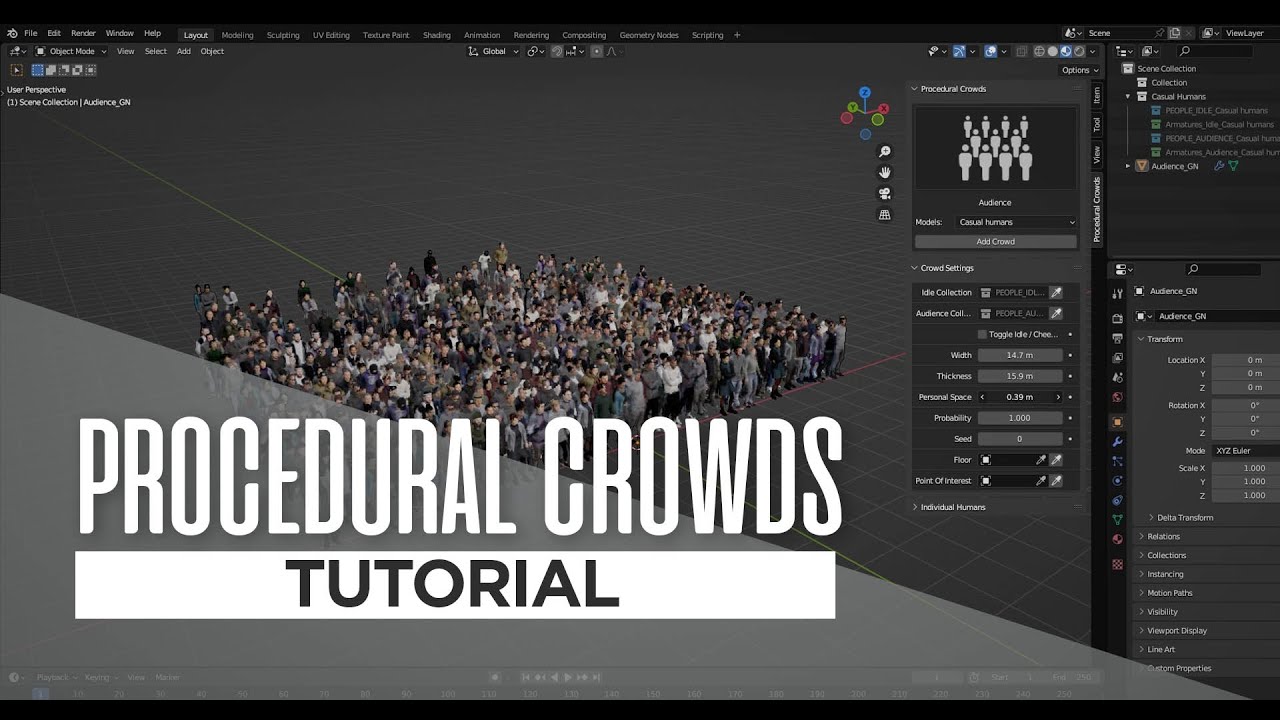
Task: Toggle viewport overlays display button
Action: (x=989, y=51)
